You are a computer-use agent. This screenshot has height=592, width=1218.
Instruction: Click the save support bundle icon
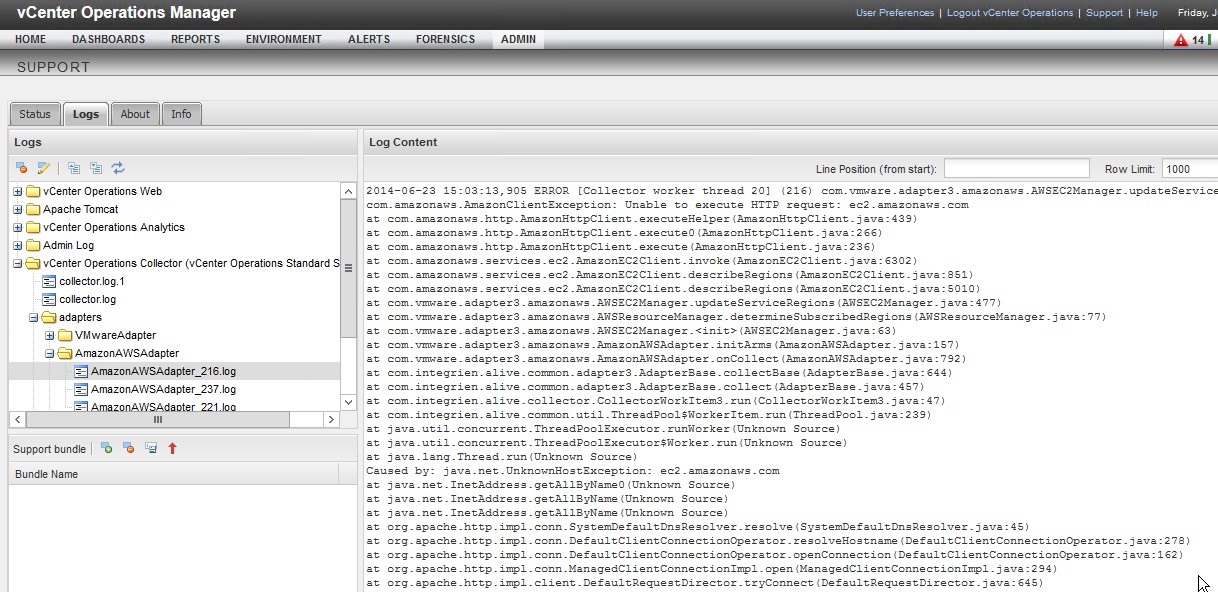(150, 449)
